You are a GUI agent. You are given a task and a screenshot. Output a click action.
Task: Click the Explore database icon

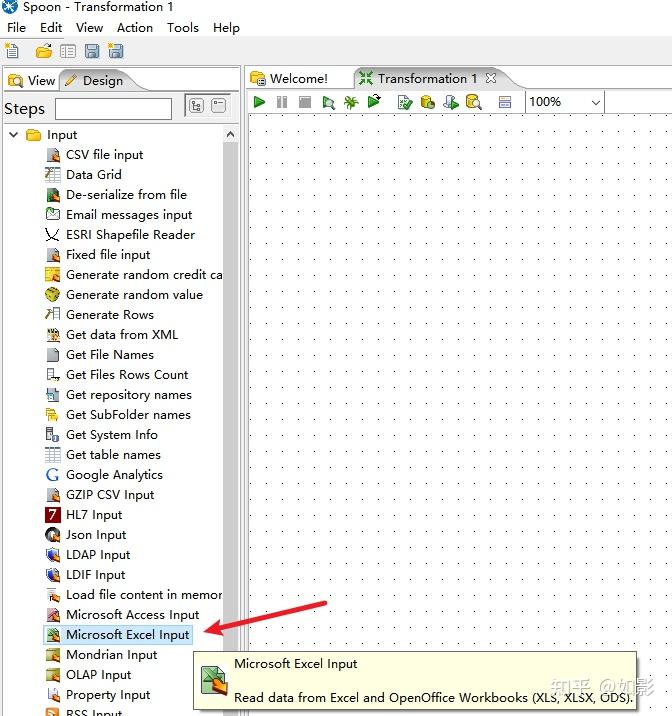pyautogui.click(x=473, y=102)
